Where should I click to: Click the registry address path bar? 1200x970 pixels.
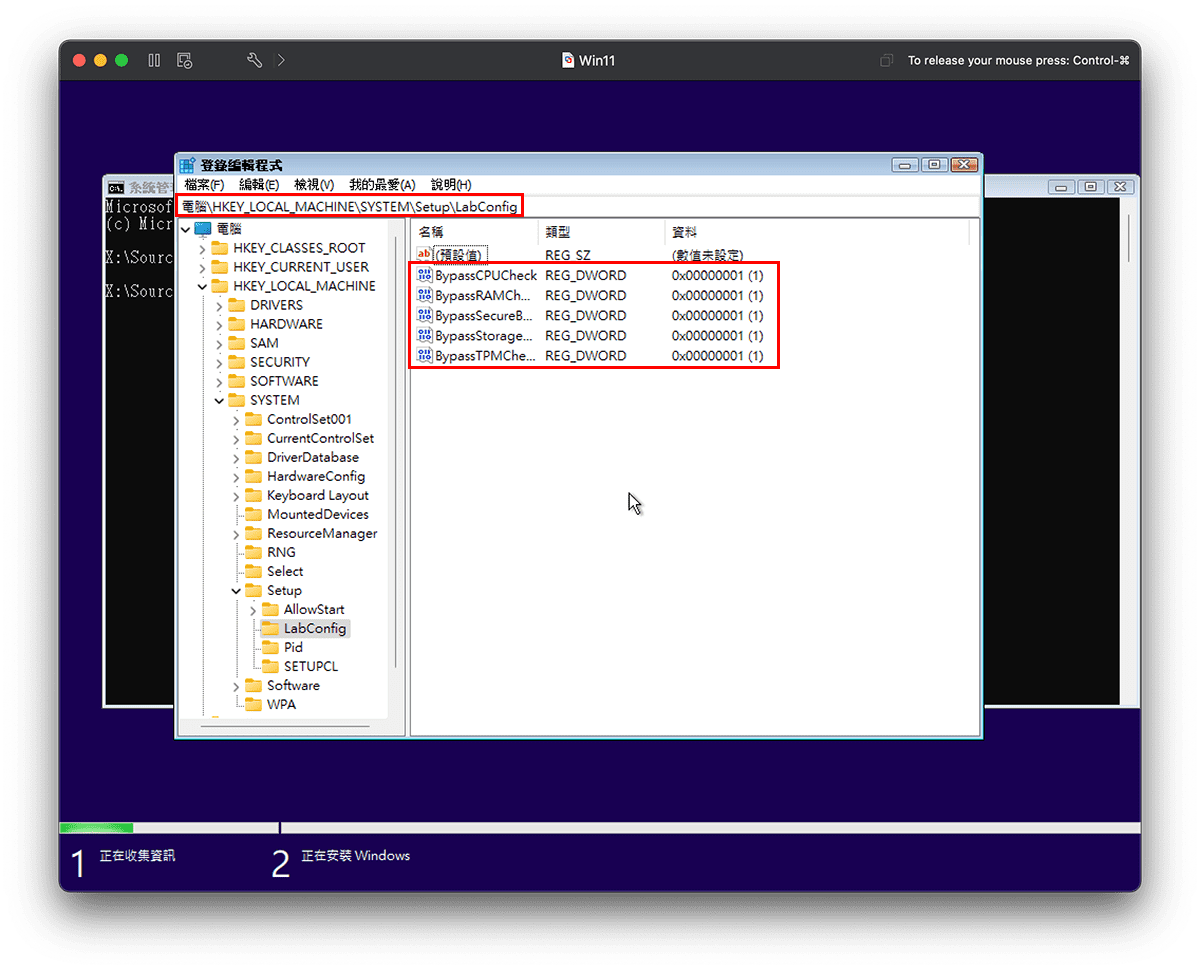(x=350, y=205)
